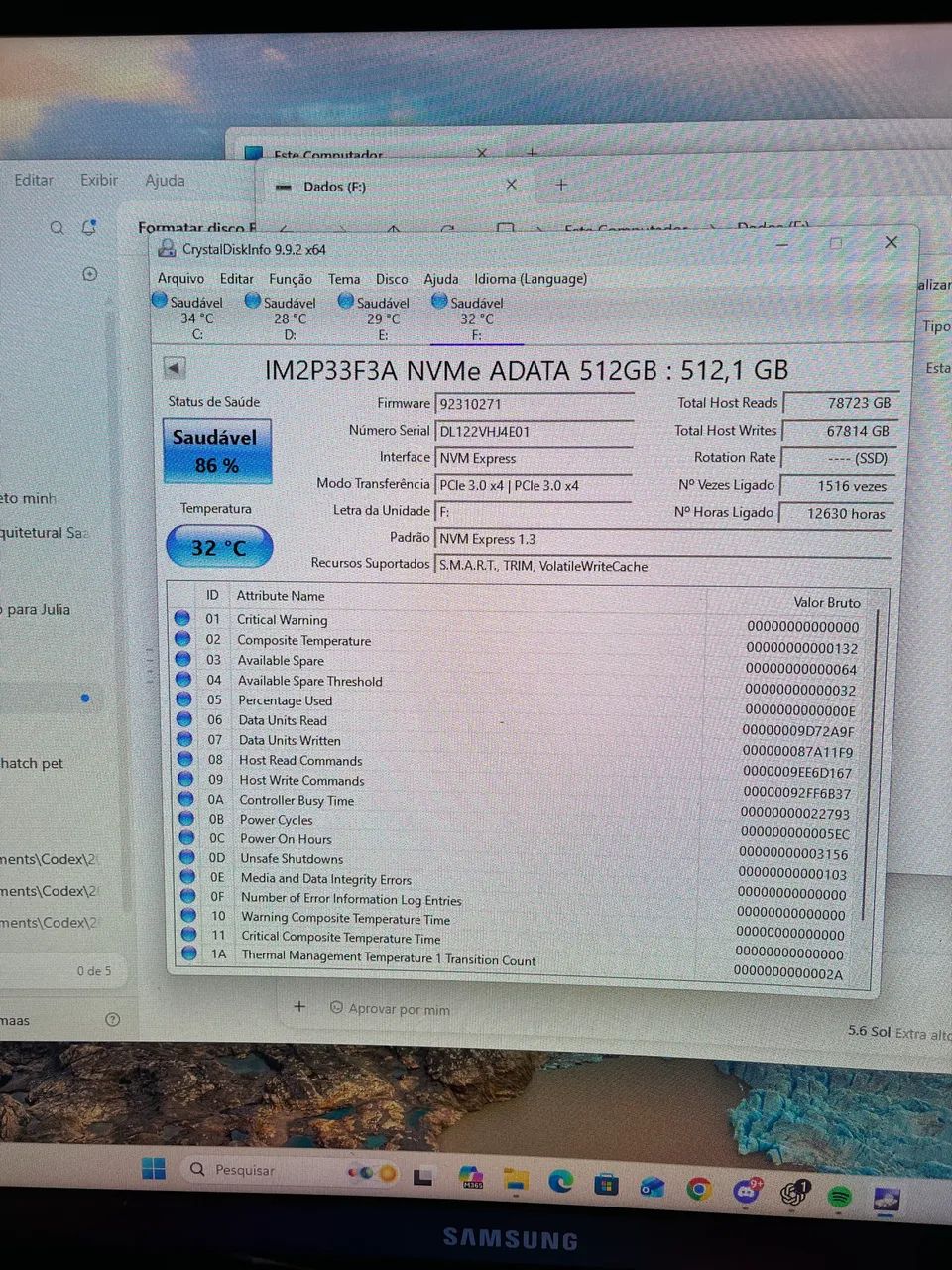Image resolution: width=952 pixels, height=1270 pixels.
Task: Select the E: drive health icon
Action: tap(346, 300)
